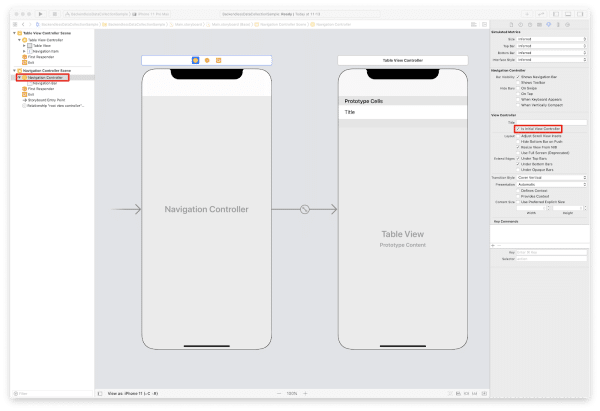Click the Key input field

pos(551,253)
